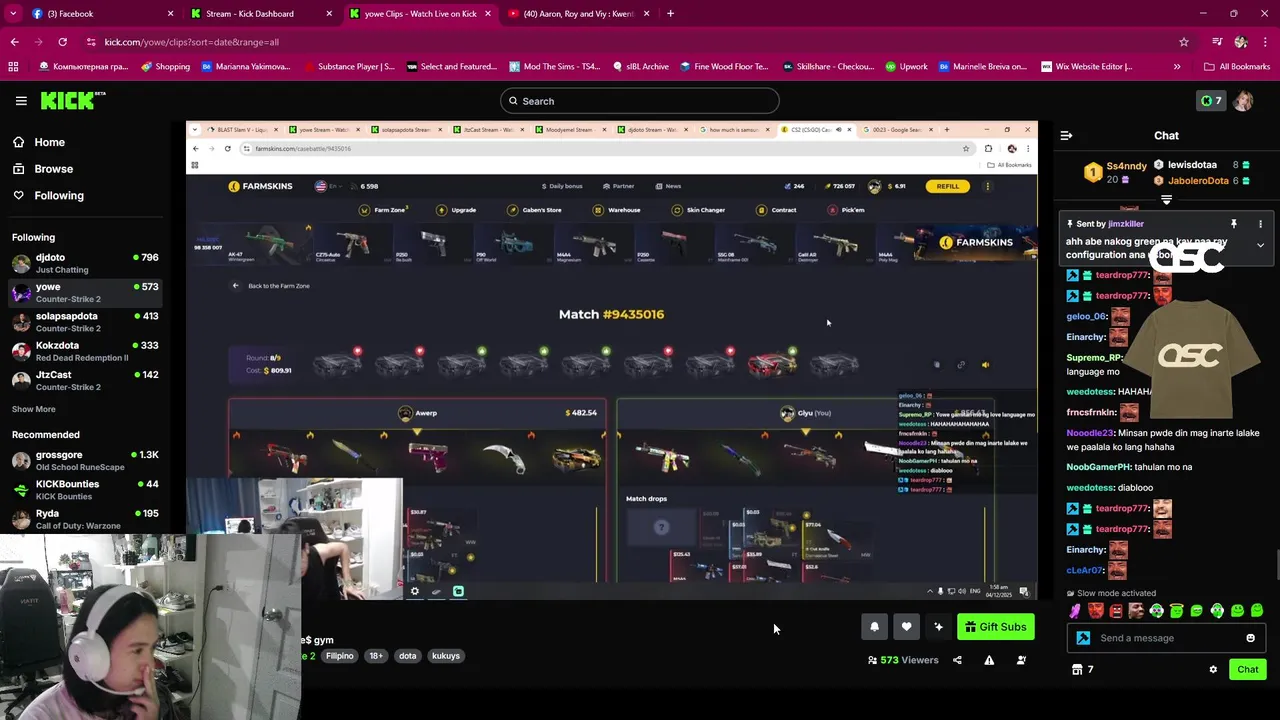
Task: Toggle the follow heart button
Action: click(906, 627)
